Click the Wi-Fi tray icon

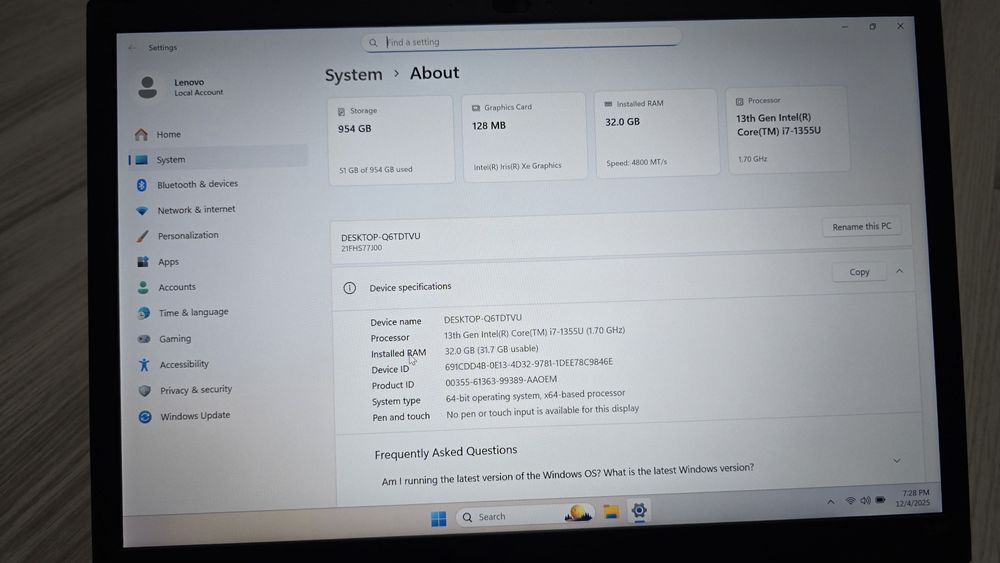(x=850, y=501)
